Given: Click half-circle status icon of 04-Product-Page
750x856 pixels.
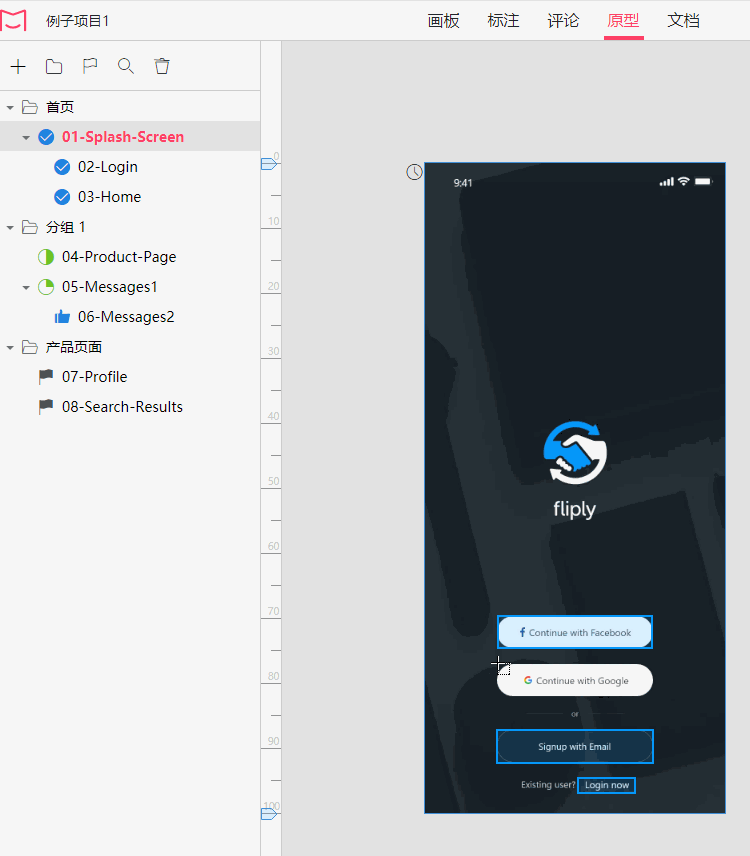Looking at the screenshot, I should [46, 257].
